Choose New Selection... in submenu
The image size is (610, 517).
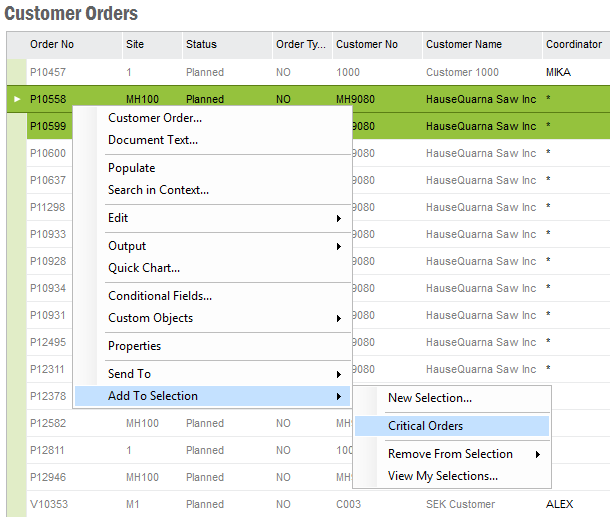[x=430, y=398]
